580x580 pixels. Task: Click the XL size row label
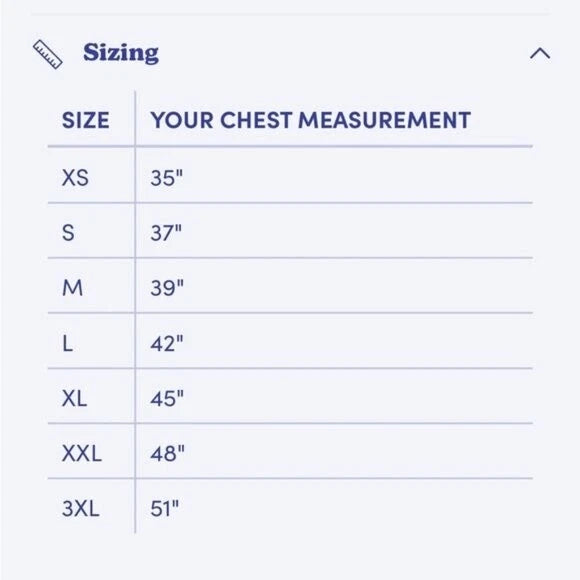pos(74,399)
